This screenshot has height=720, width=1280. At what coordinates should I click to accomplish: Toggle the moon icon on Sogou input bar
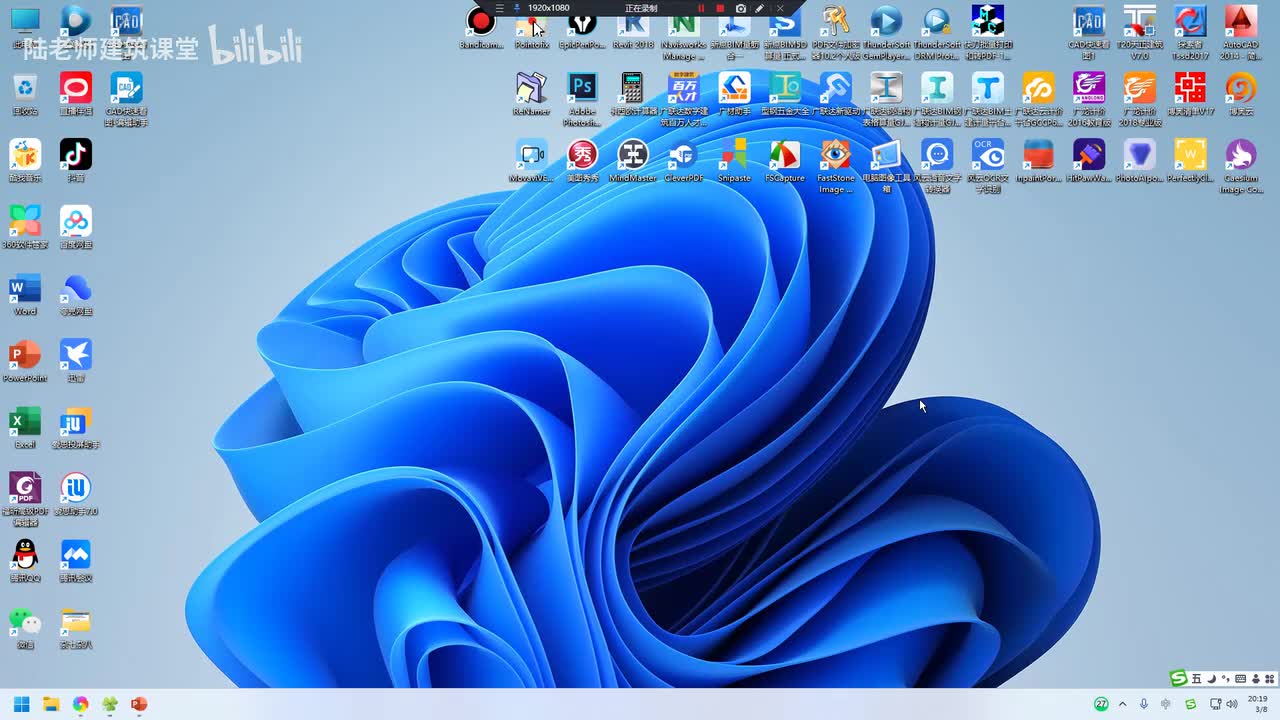pyautogui.click(x=1211, y=679)
